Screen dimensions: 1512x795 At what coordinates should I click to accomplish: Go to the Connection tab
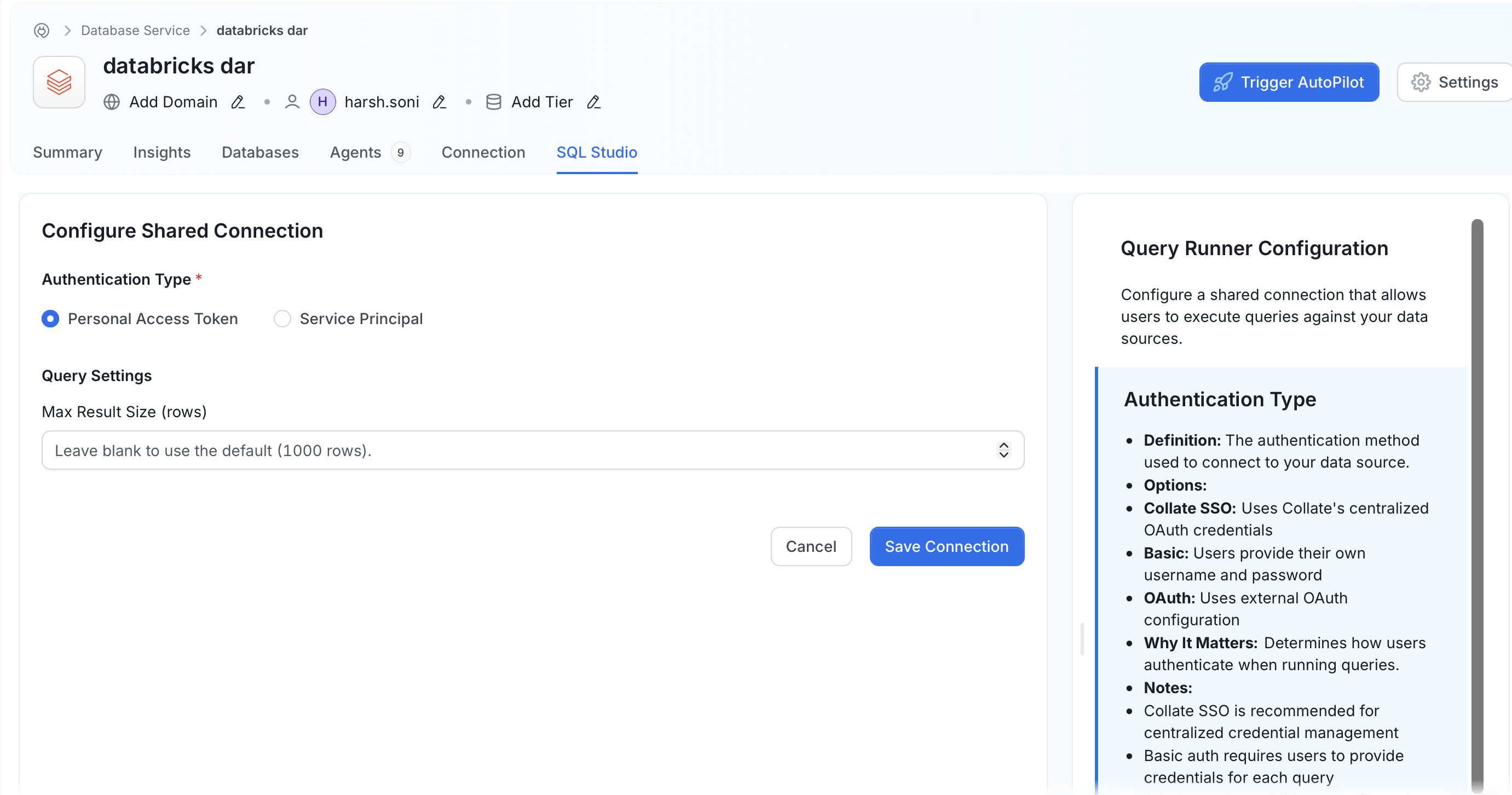tap(483, 153)
